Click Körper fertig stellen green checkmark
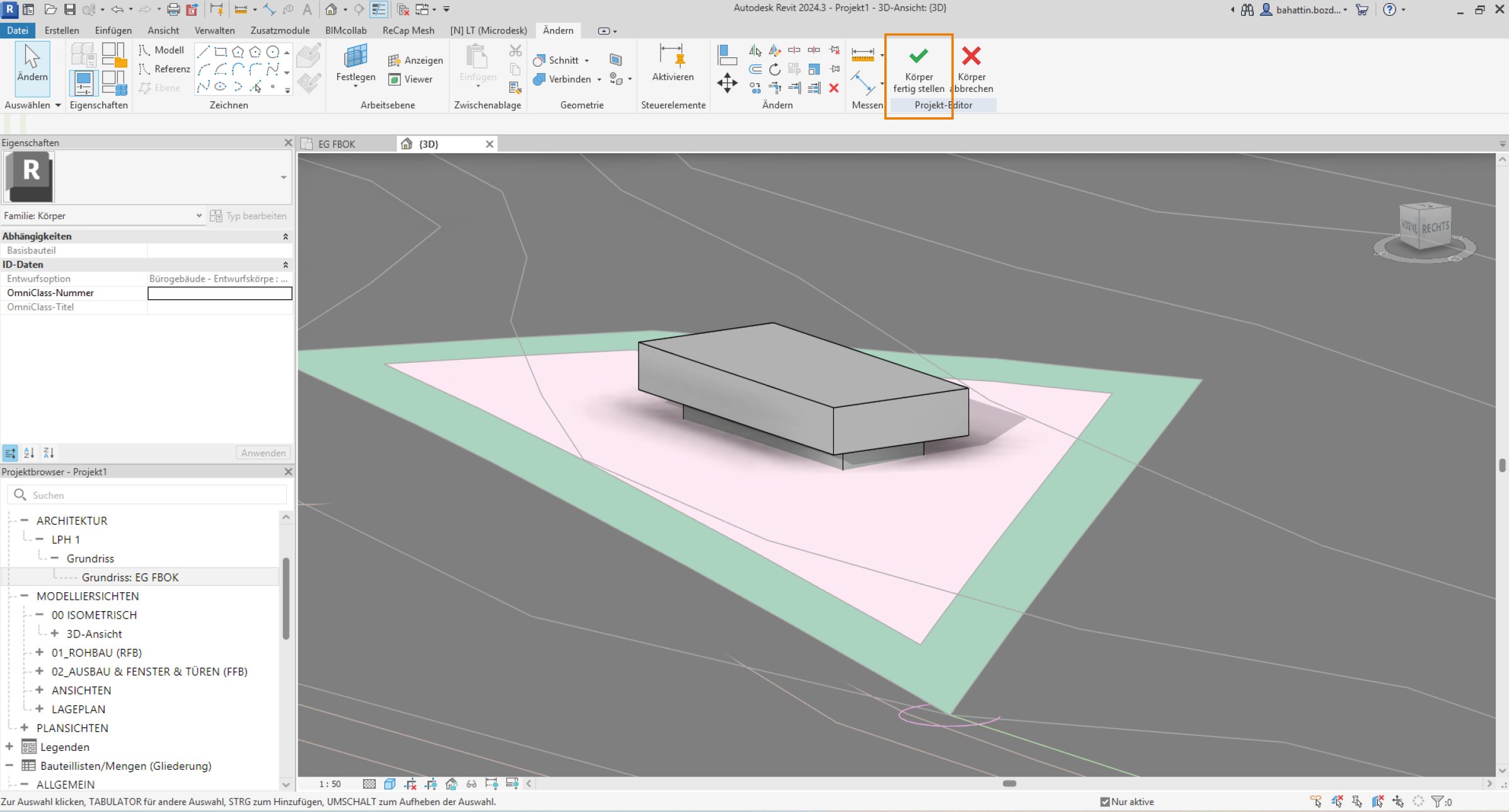This screenshot has width=1509, height=812. (x=918, y=56)
